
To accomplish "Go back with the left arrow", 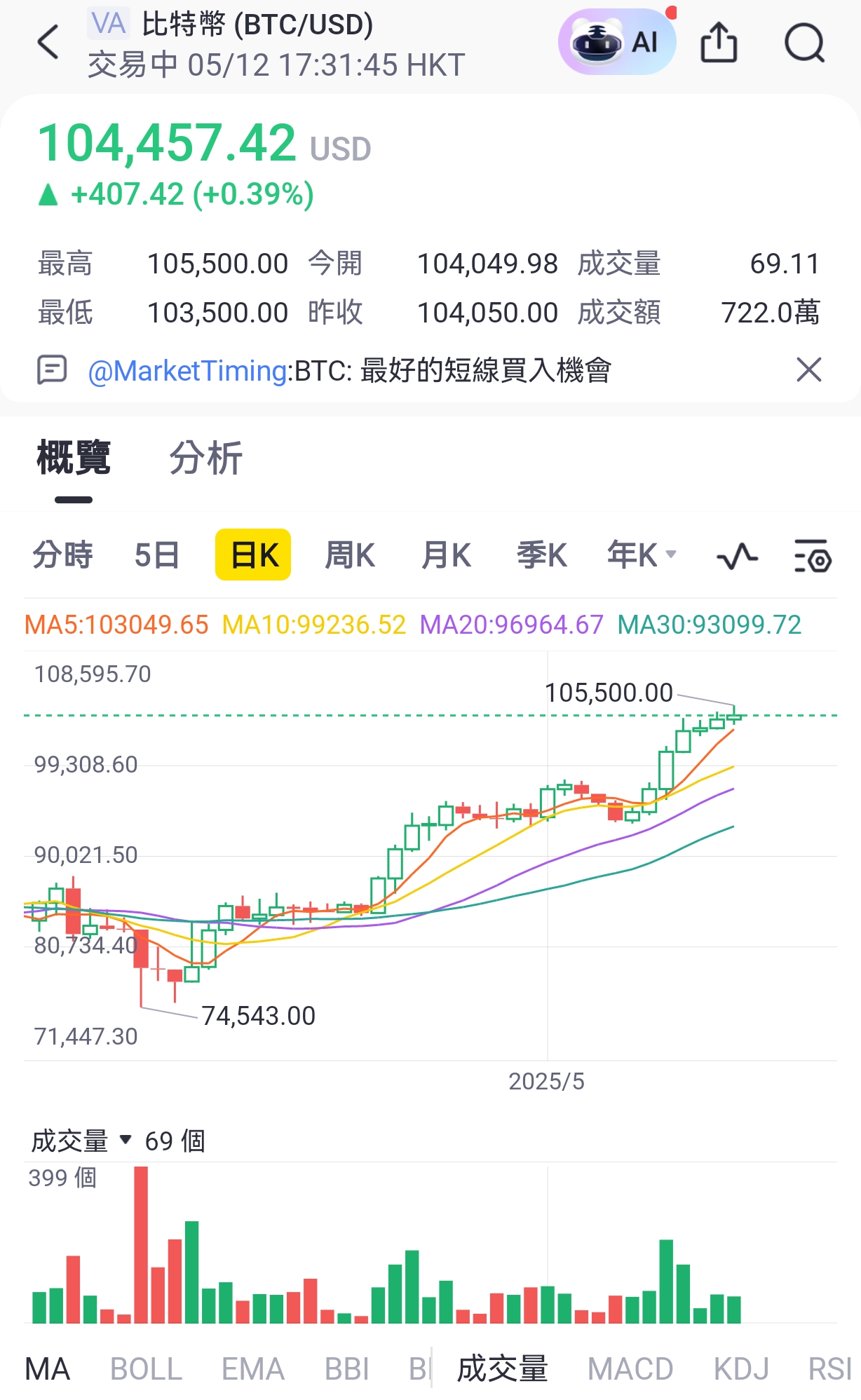I will tap(48, 42).
